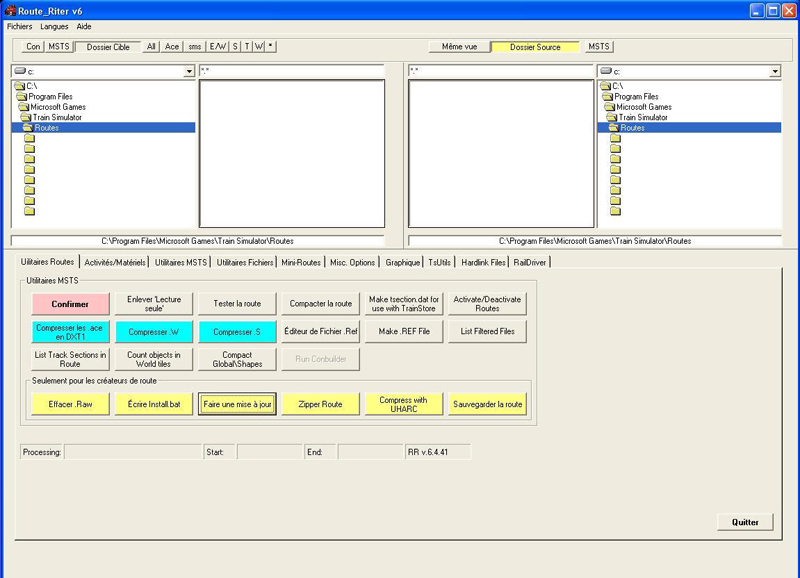Screen dimensions: 800x578
Task: Click the Con toolbar button
Action: (33, 46)
